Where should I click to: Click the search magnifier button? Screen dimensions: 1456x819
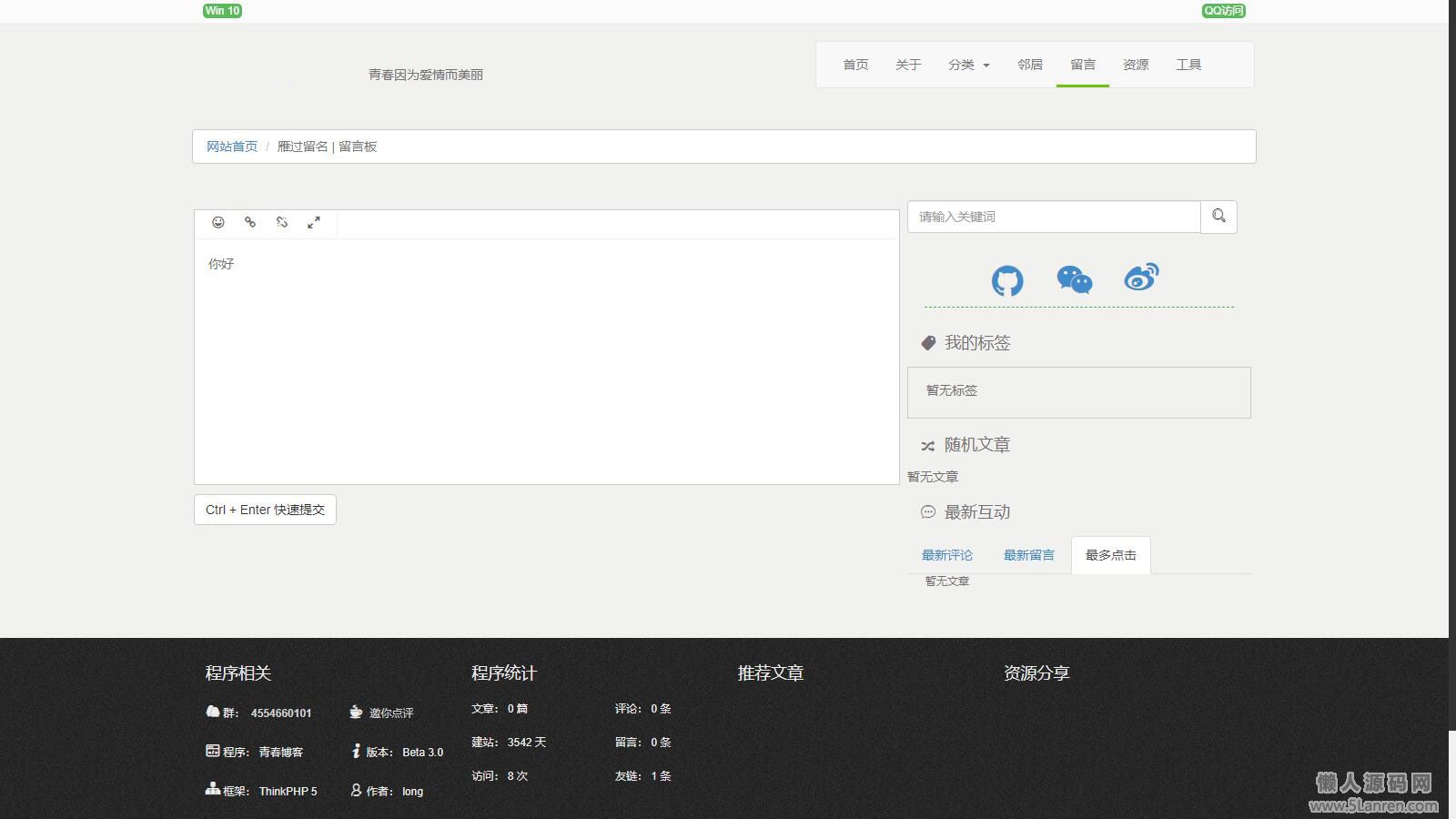click(1218, 217)
